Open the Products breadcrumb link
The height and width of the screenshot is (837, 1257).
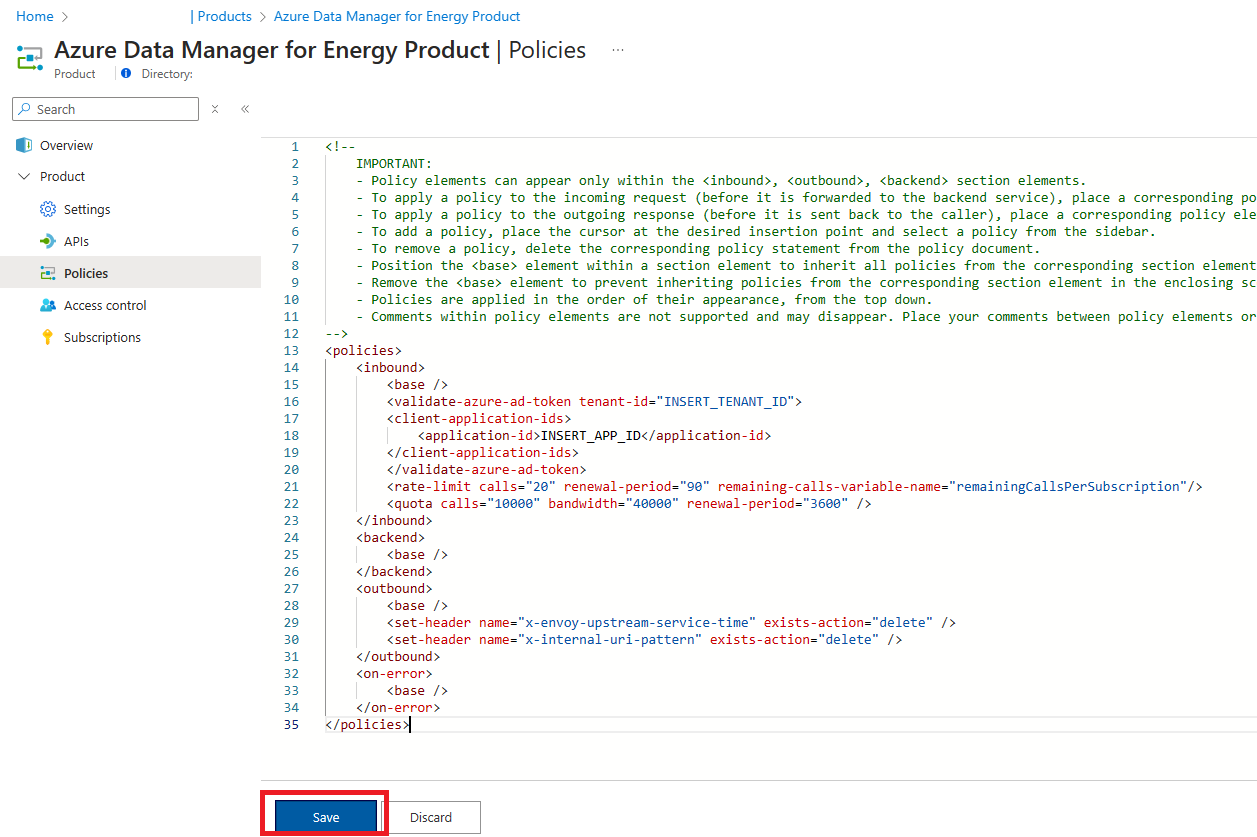point(224,16)
